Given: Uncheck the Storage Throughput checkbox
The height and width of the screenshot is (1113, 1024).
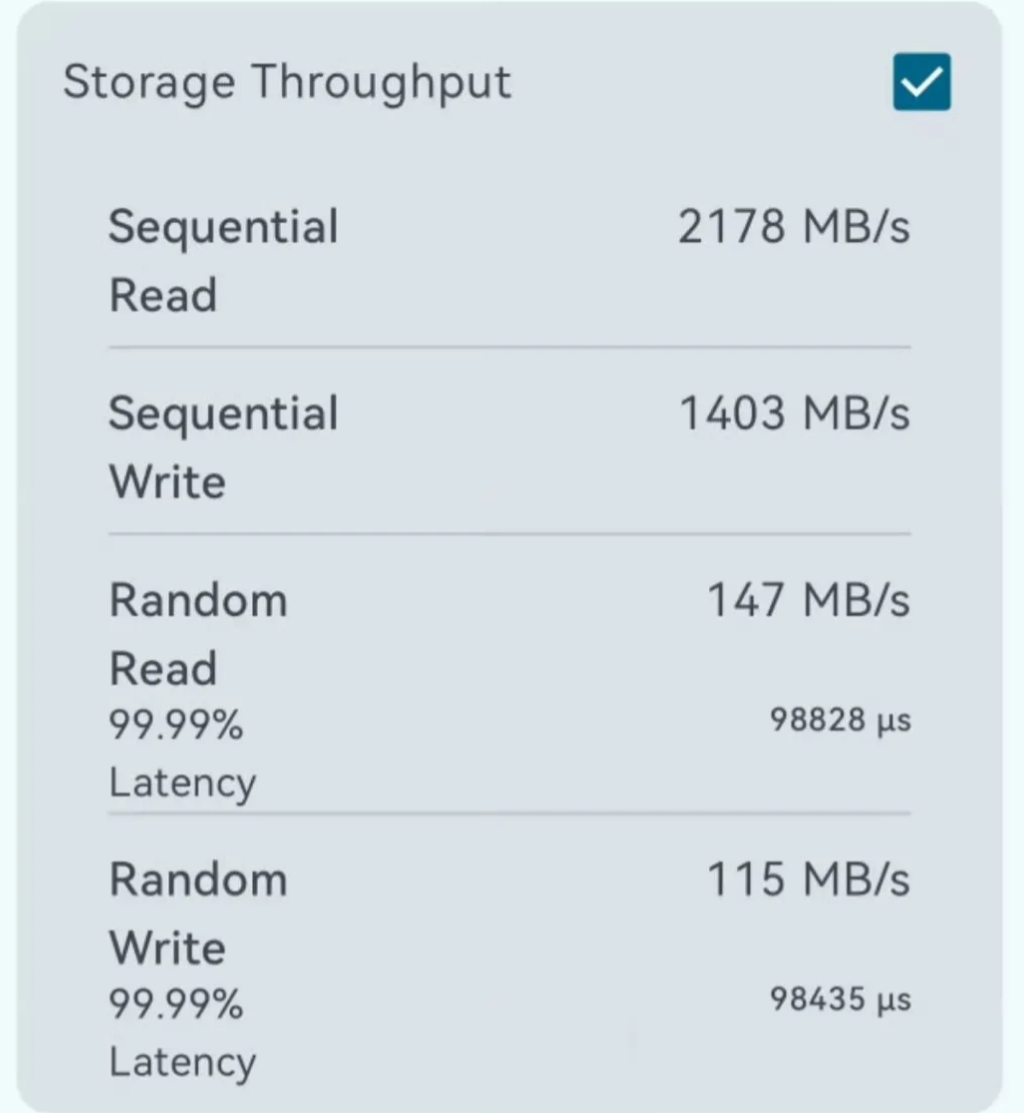Looking at the screenshot, I should pos(921,82).
